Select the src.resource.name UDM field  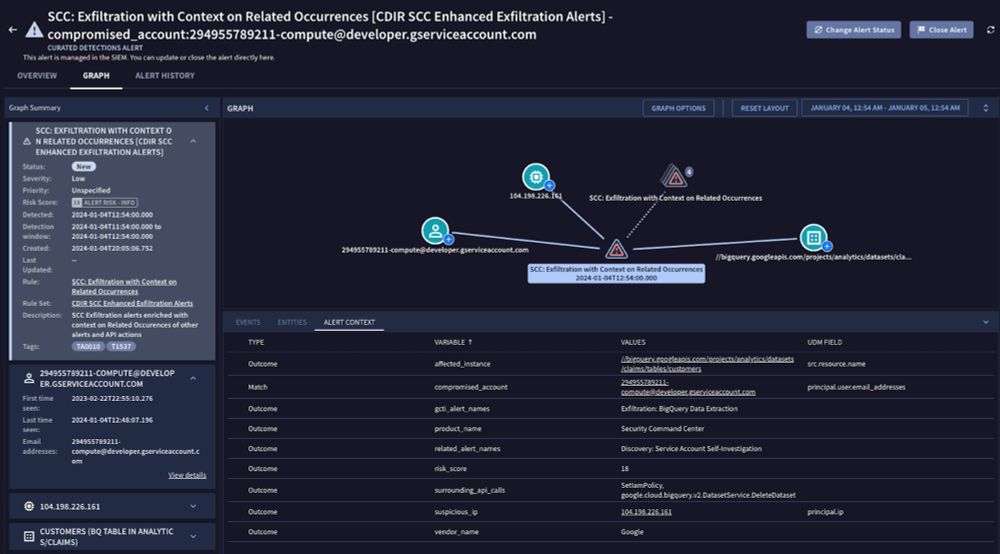(x=836, y=364)
